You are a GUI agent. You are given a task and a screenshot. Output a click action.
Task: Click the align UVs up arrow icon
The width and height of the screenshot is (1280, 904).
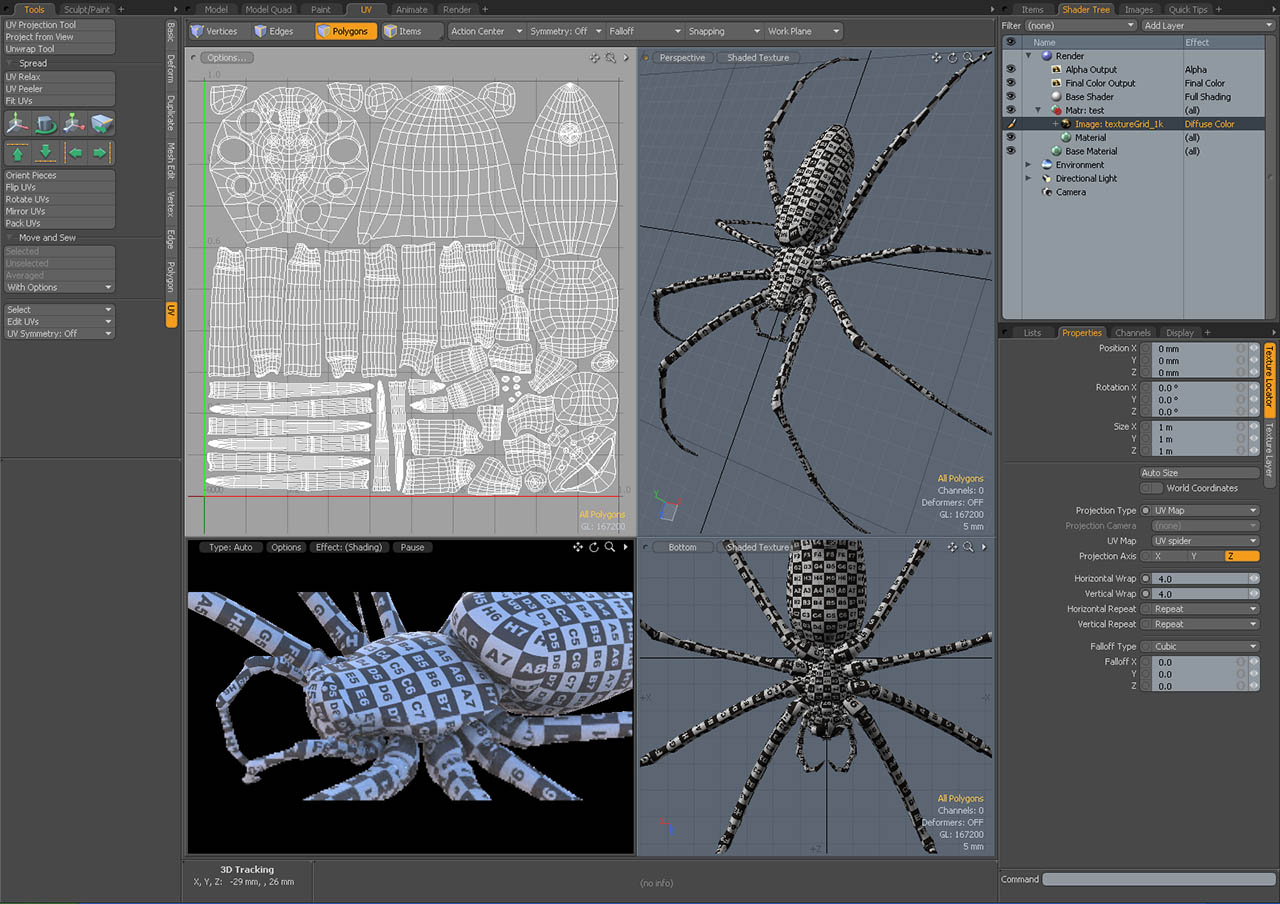pos(17,152)
